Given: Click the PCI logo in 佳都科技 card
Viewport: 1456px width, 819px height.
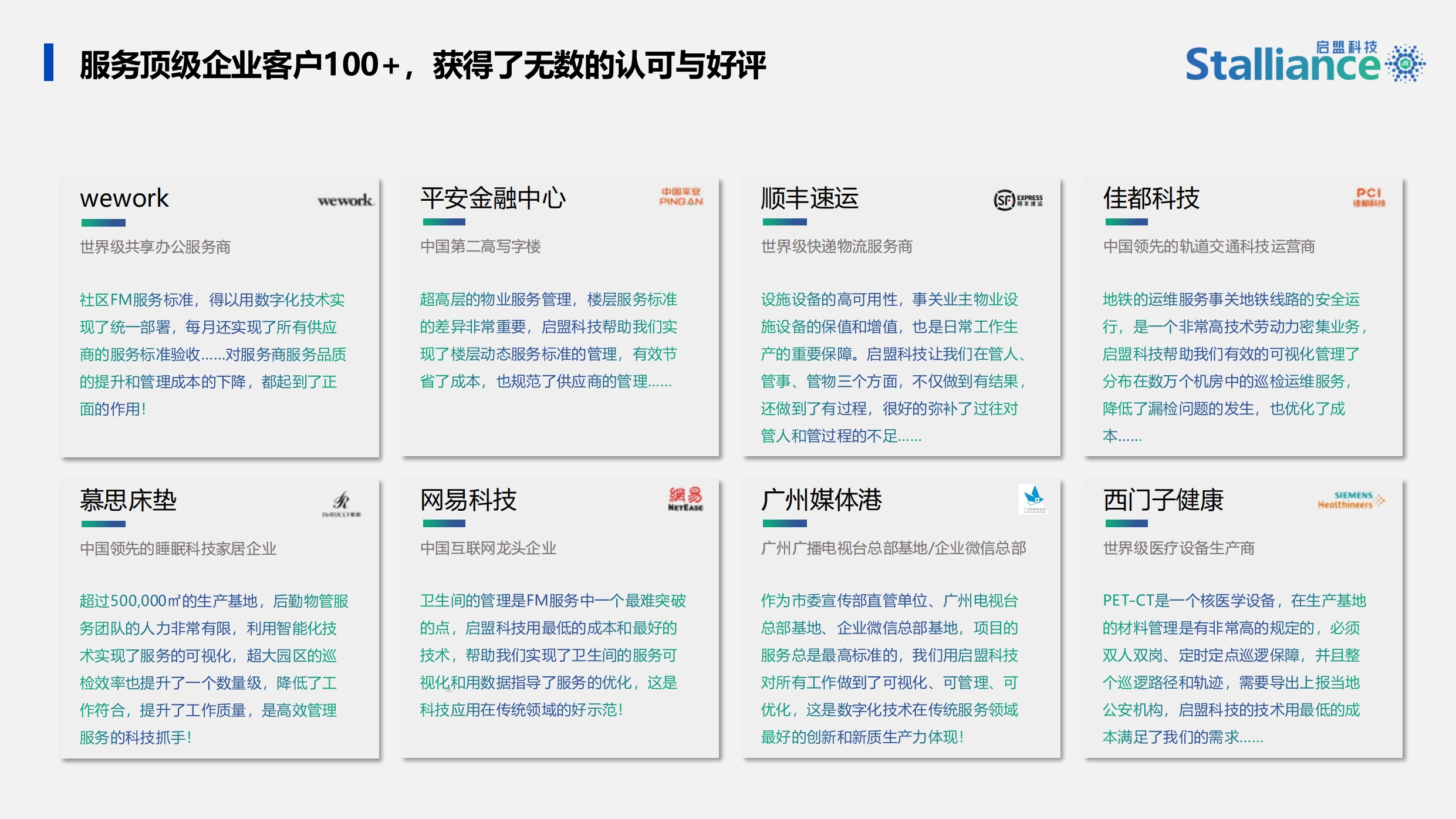Looking at the screenshot, I should [x=1369, y=197].
